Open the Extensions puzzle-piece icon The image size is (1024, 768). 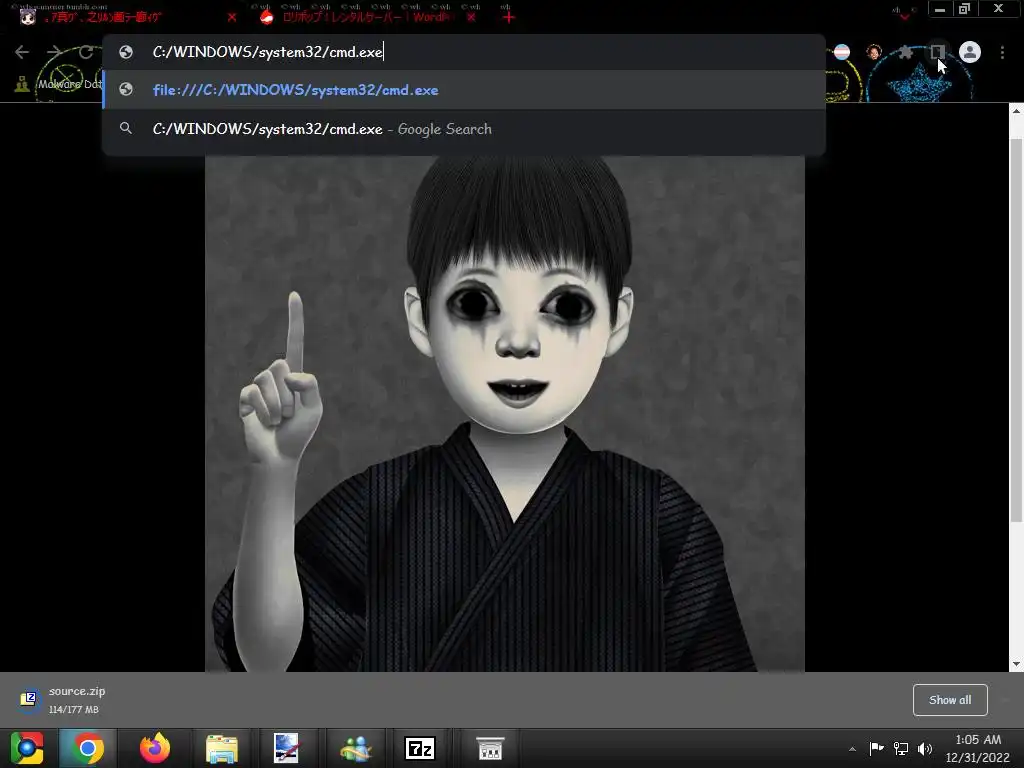pos(905,52)
